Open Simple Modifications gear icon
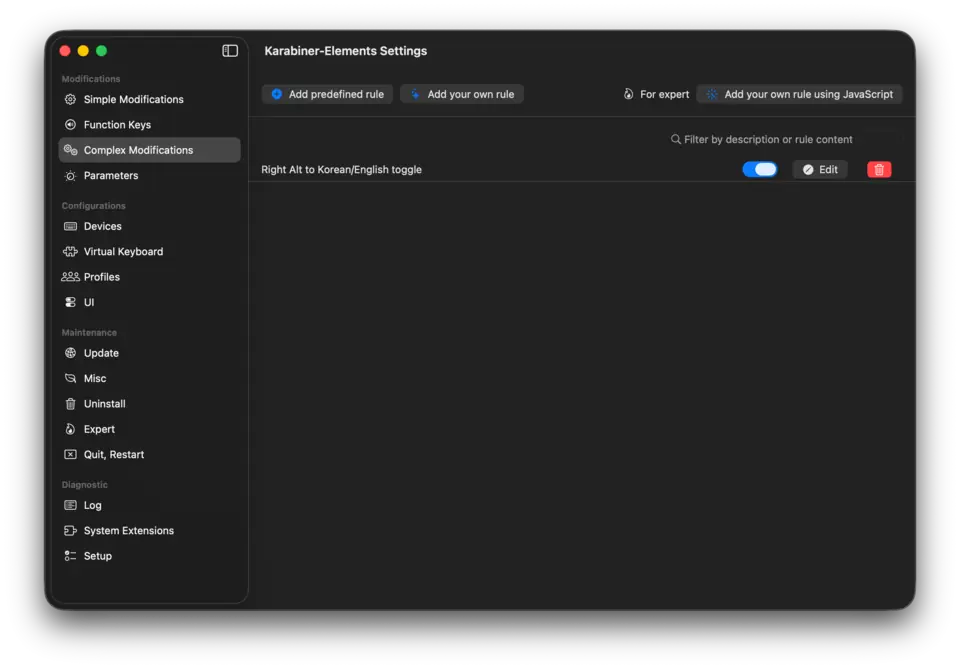 (70, 99)
